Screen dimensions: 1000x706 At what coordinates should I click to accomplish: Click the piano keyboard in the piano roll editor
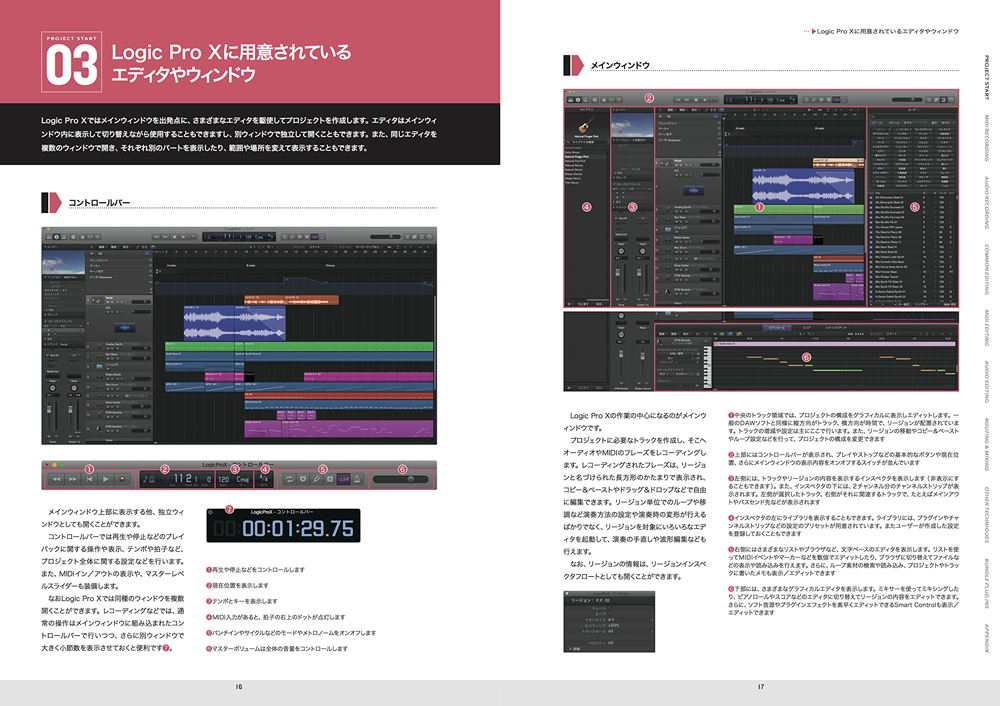pyautogui.click(x=708, y=367)
